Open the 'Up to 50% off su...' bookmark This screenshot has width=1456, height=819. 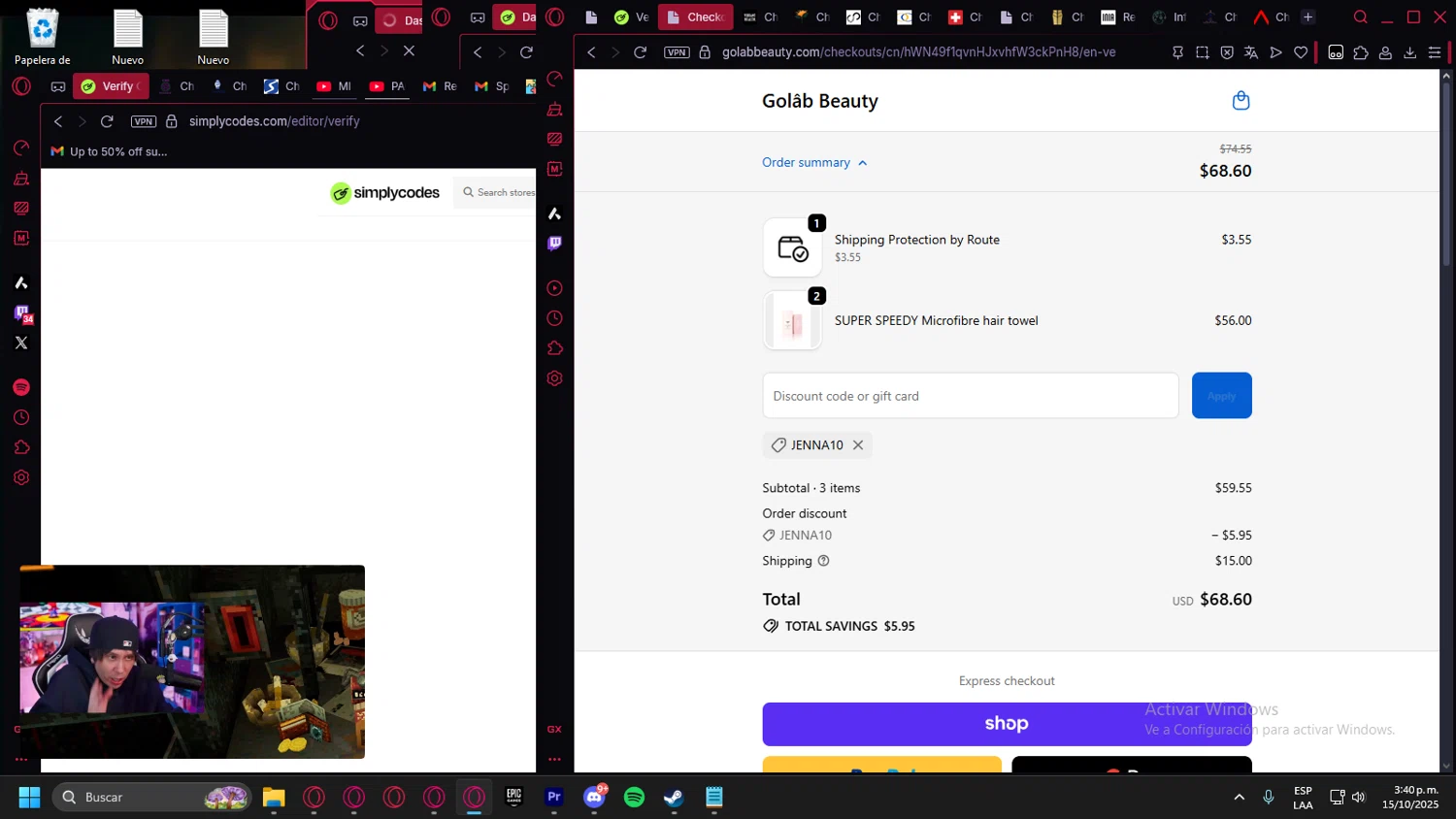[x=109, y=151]
